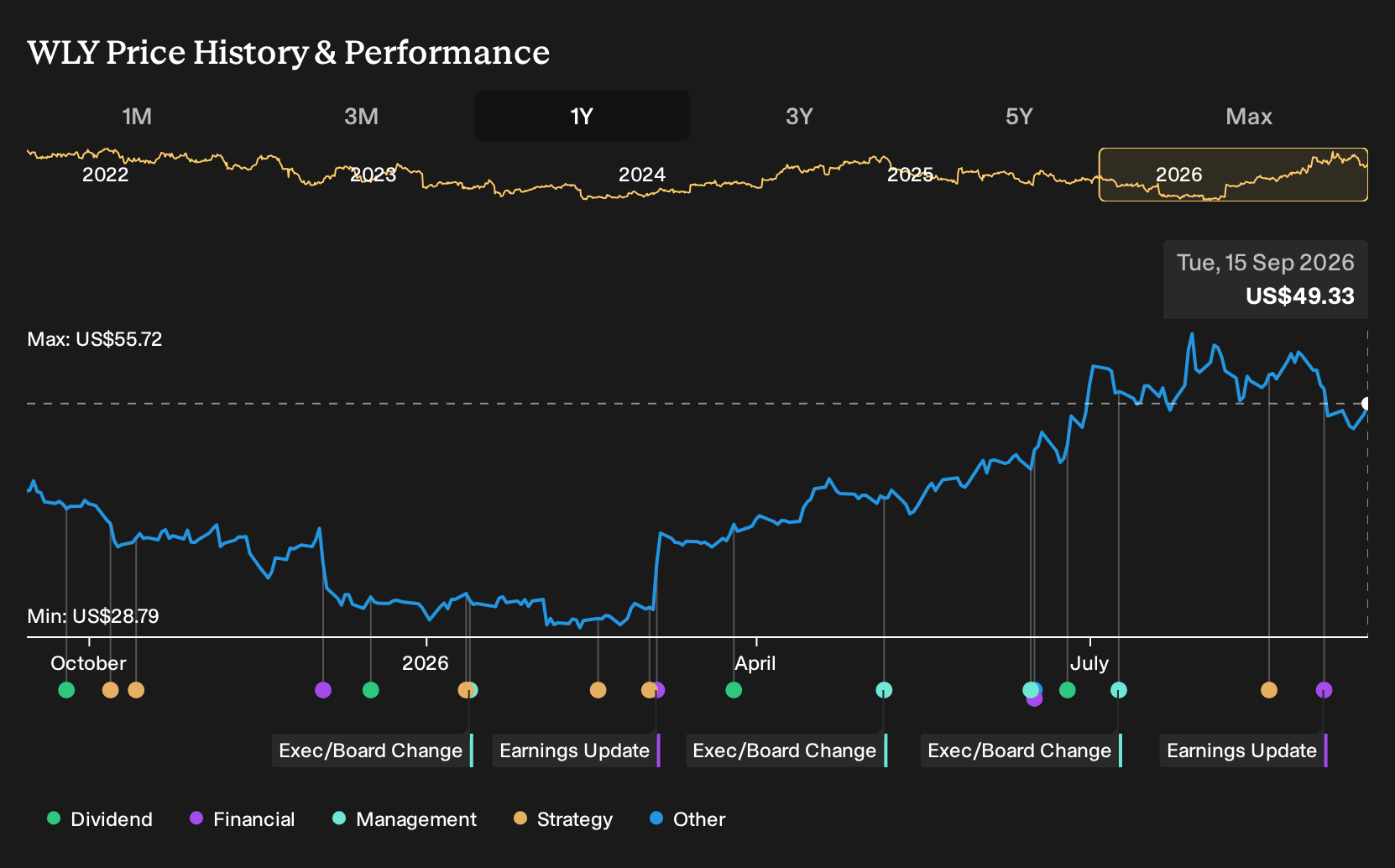Click green Dividend dot just left of July label
The image size is (1395, 868).
click(1068, 690)
